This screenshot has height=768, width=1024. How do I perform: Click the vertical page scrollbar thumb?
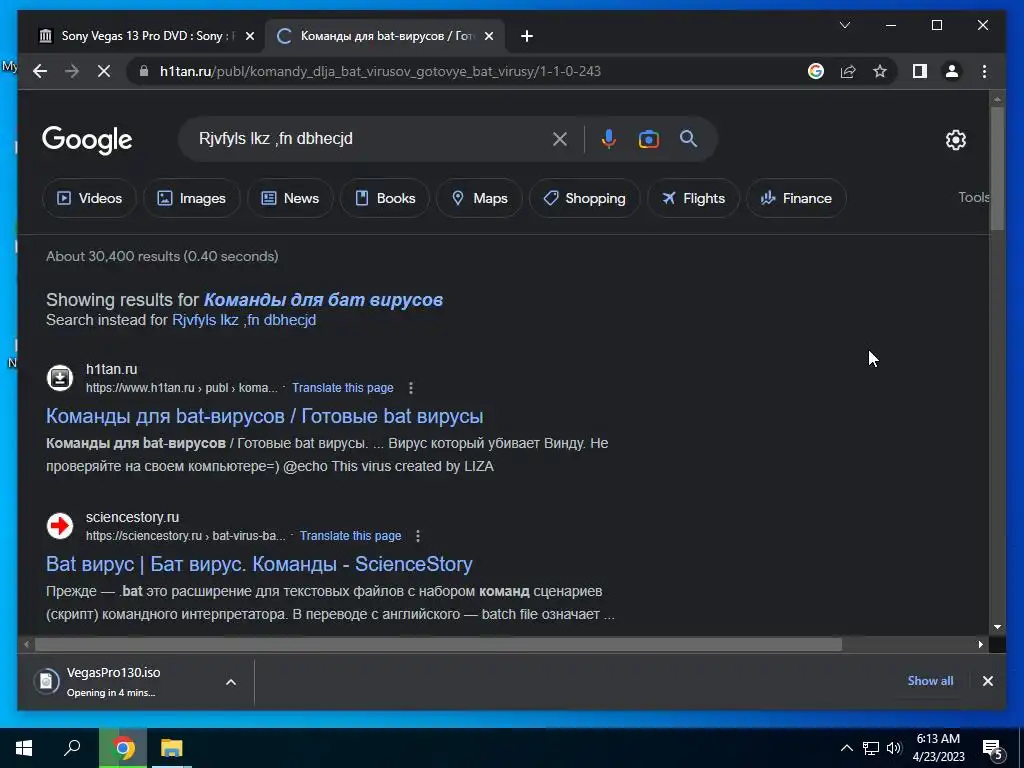tap(997, 168)
